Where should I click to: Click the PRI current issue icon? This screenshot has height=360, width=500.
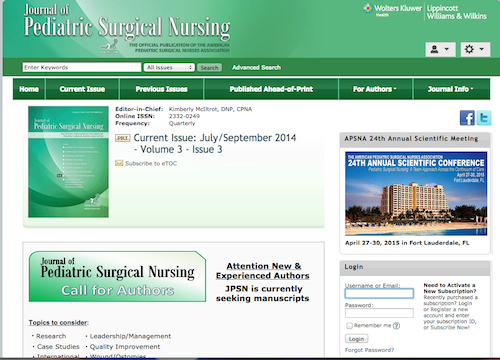[x=122, y=138]
